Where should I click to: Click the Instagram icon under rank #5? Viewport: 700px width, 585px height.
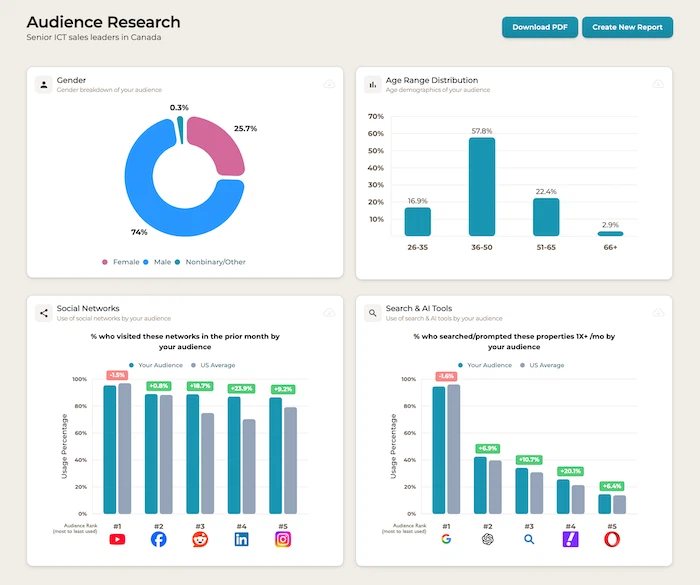click(283, 539)
